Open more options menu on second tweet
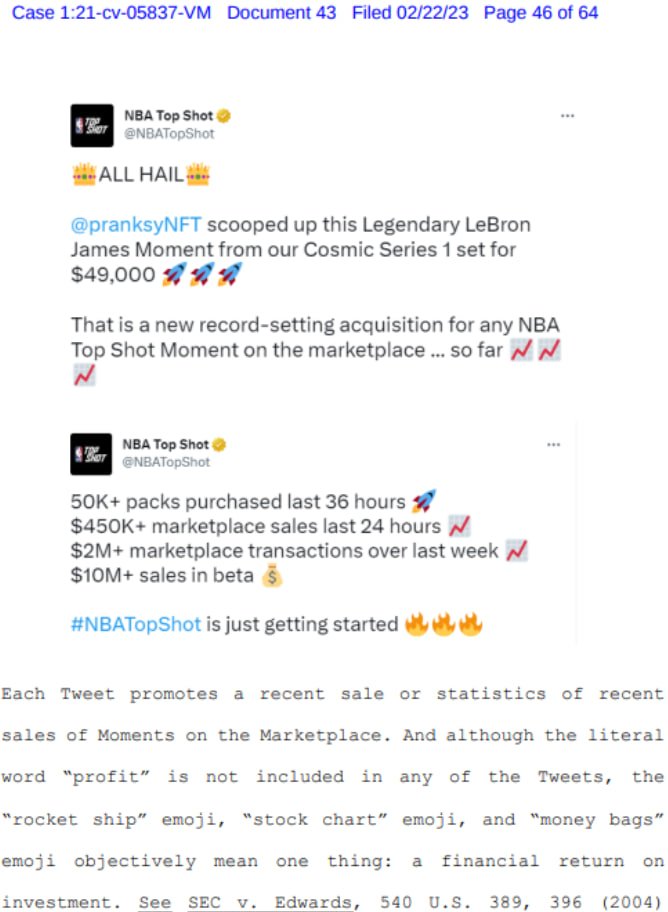 click(553, 444)
